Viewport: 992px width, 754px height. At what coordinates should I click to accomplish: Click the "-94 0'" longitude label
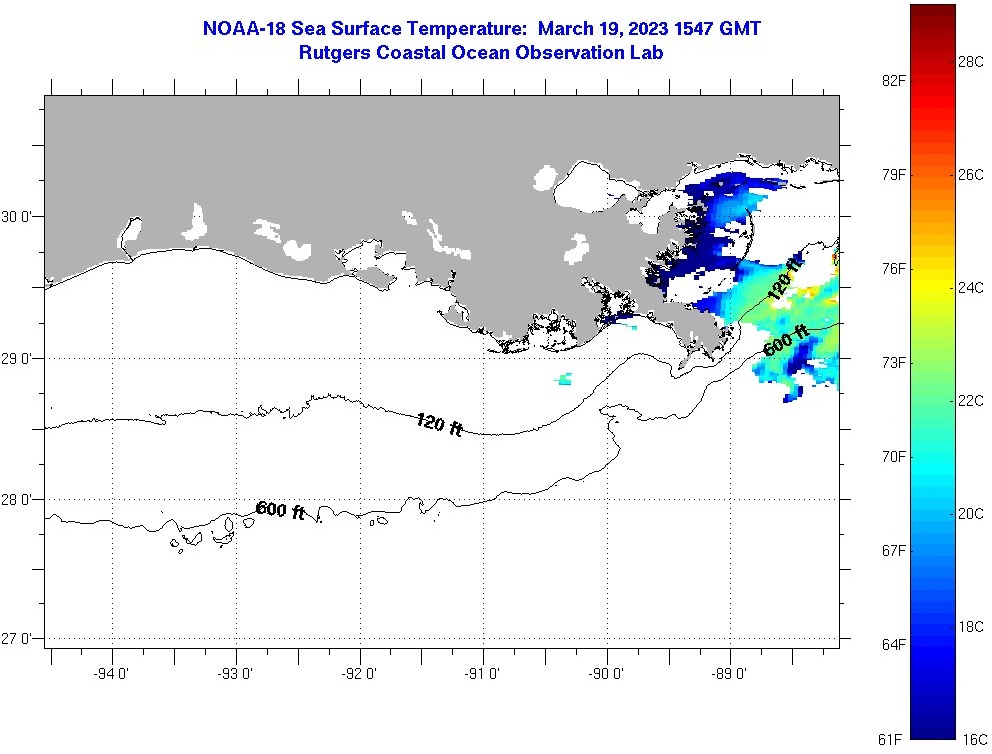coord(111,674)
